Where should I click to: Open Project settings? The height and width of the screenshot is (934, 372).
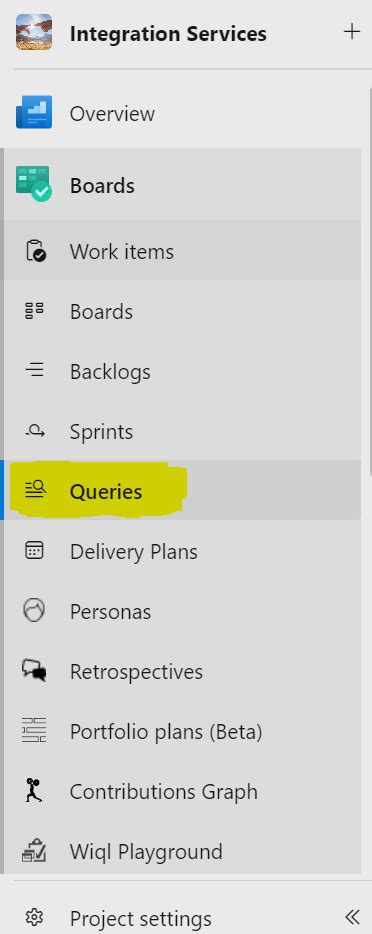[140, 918]
